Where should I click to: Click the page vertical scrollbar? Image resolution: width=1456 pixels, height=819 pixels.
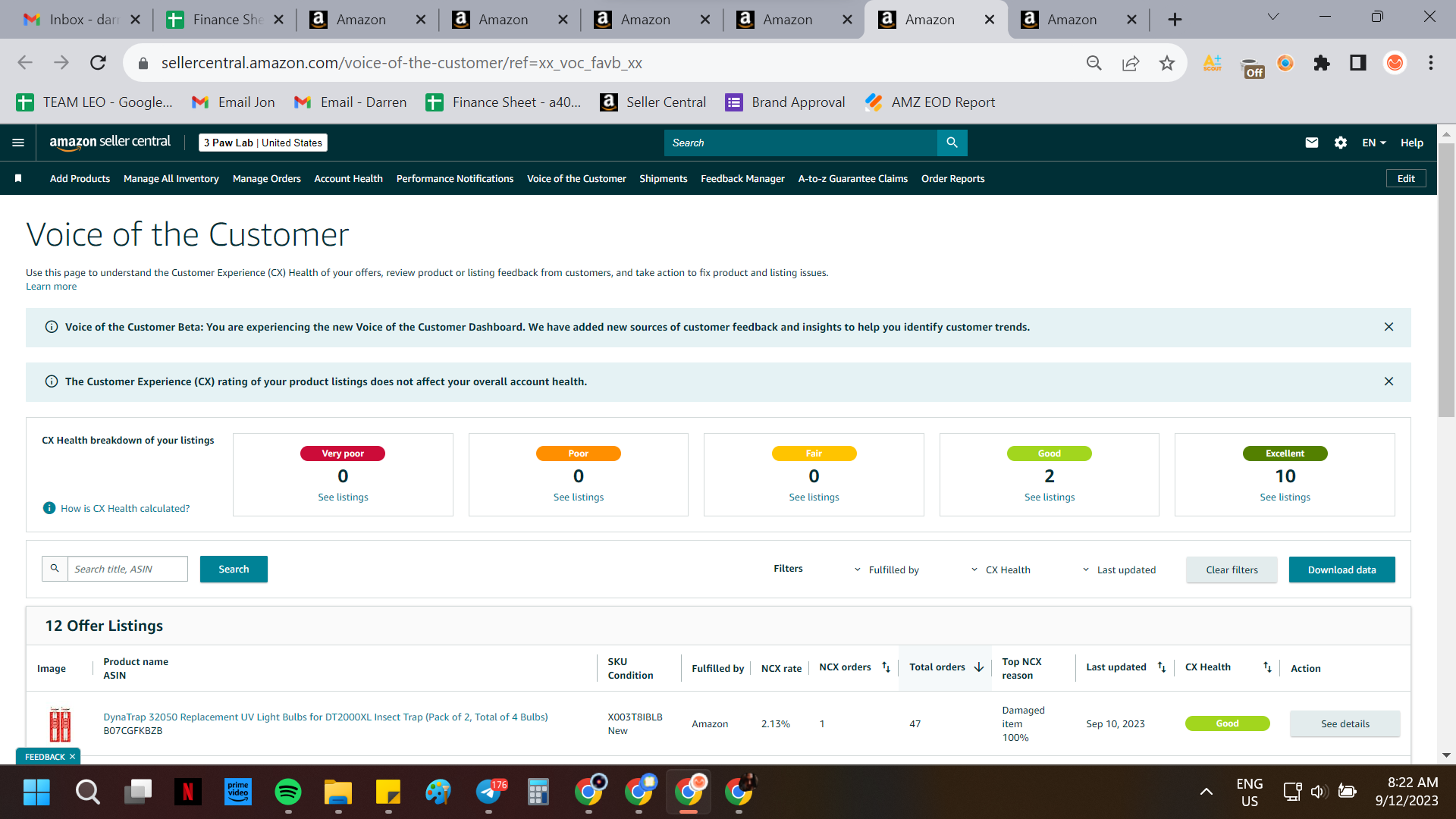point(1446,281)
